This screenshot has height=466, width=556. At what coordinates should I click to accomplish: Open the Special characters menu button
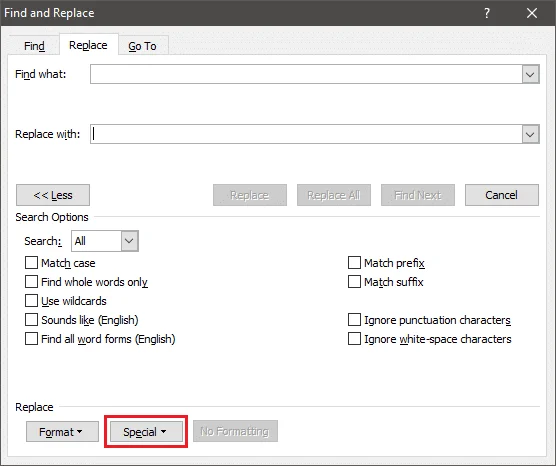146,432
